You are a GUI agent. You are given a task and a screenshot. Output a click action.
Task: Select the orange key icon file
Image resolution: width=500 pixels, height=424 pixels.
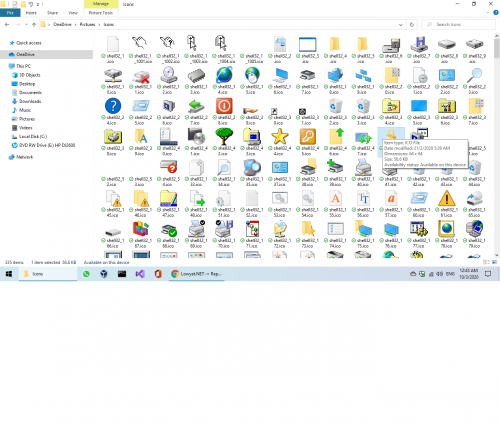point(307,142)
